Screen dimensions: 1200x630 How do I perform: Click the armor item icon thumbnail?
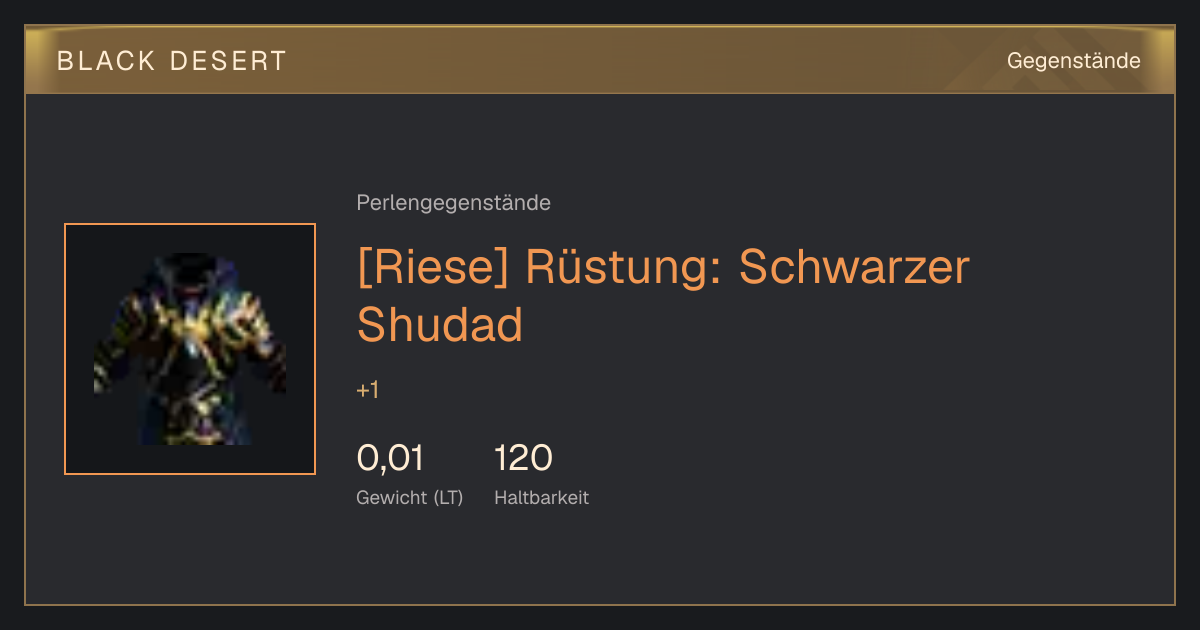click(190, 349)
